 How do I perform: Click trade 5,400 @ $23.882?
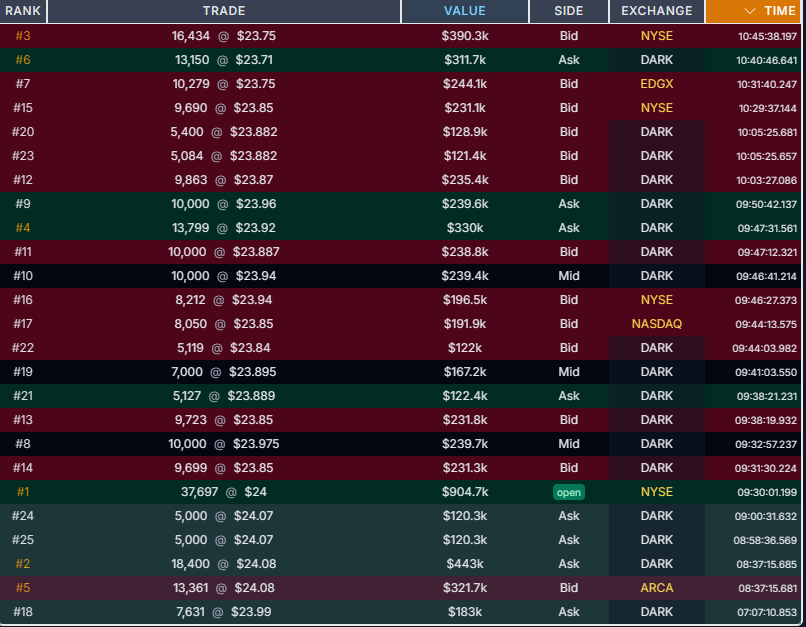coord(224,132)
